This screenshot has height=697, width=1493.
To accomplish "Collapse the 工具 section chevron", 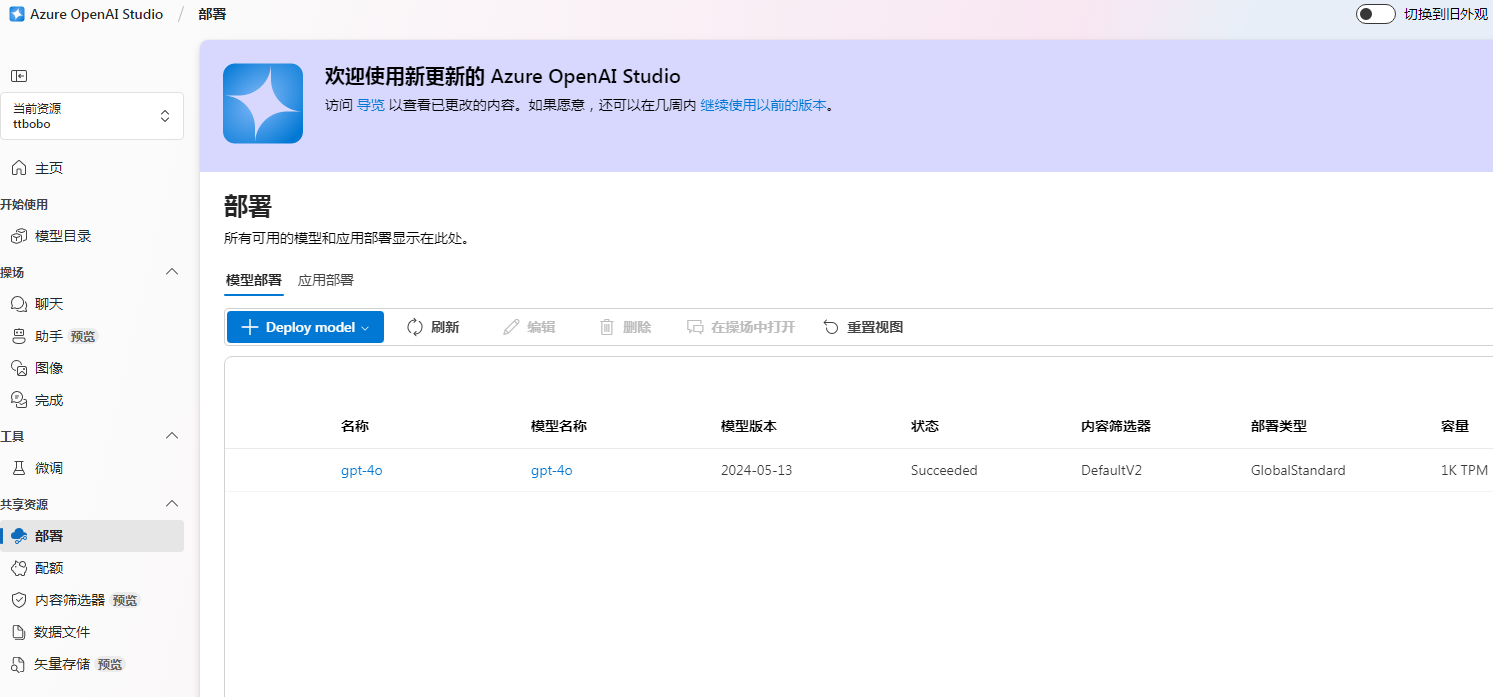I will coord(172,436).
